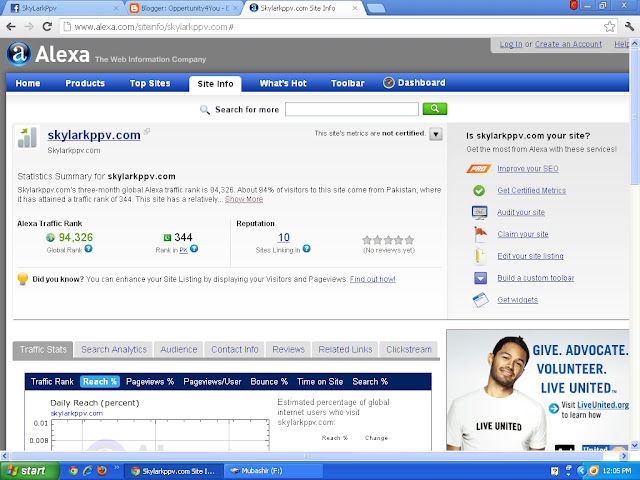Click the green search button

click(435, 109)
